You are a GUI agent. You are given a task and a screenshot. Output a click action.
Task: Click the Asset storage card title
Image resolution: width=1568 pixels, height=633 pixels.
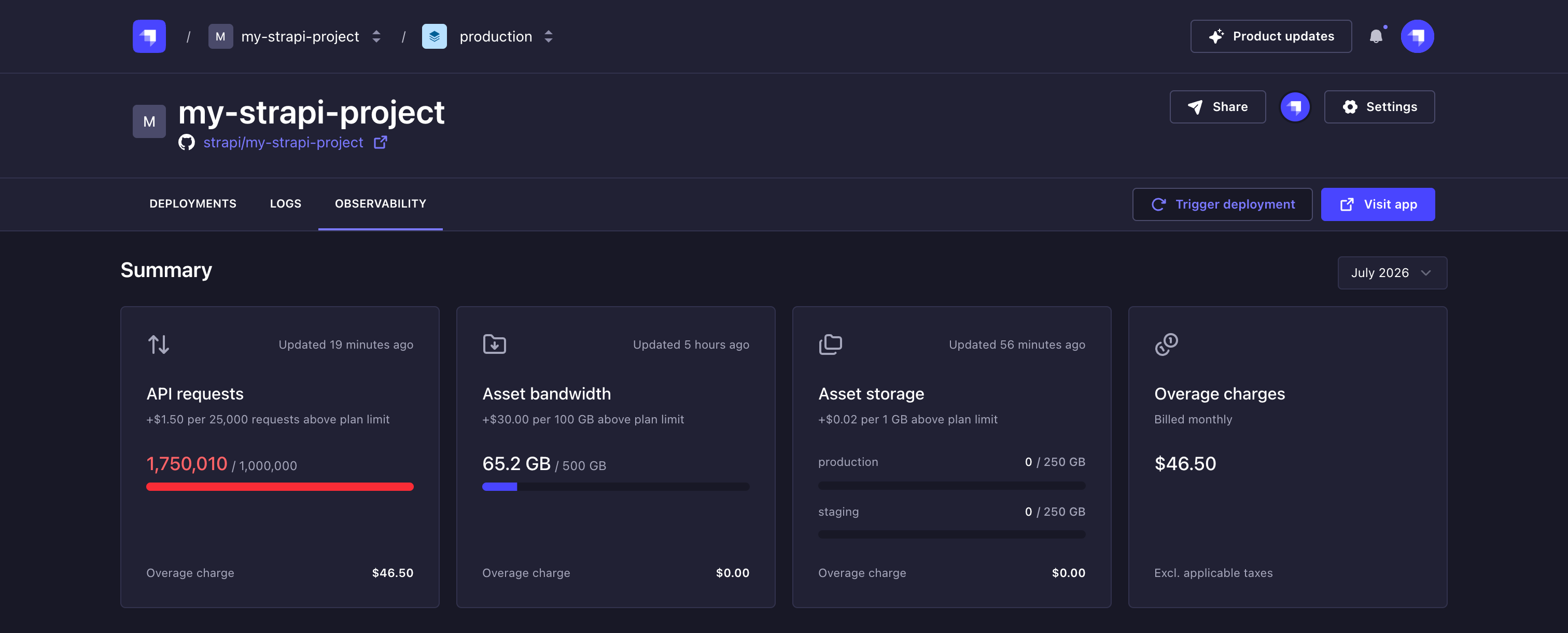point(871,394)
